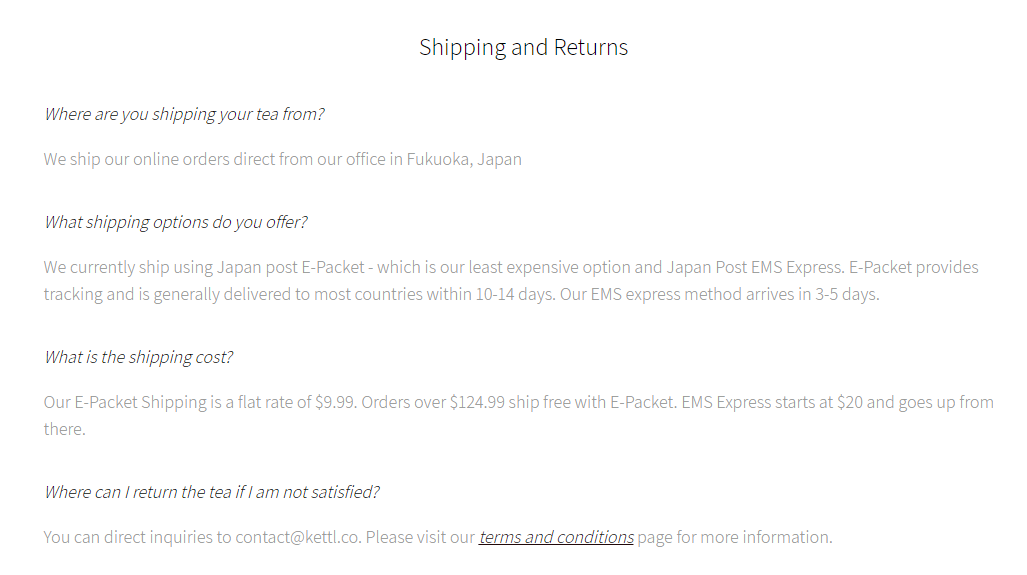Open the terms and conditions link
Viewport: 1027px width, 575px height.
coord(556,537)
